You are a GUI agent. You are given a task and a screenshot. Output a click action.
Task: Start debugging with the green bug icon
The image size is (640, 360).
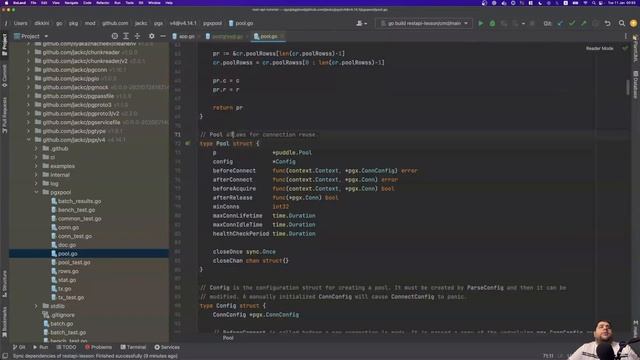(x=492, y=24)
